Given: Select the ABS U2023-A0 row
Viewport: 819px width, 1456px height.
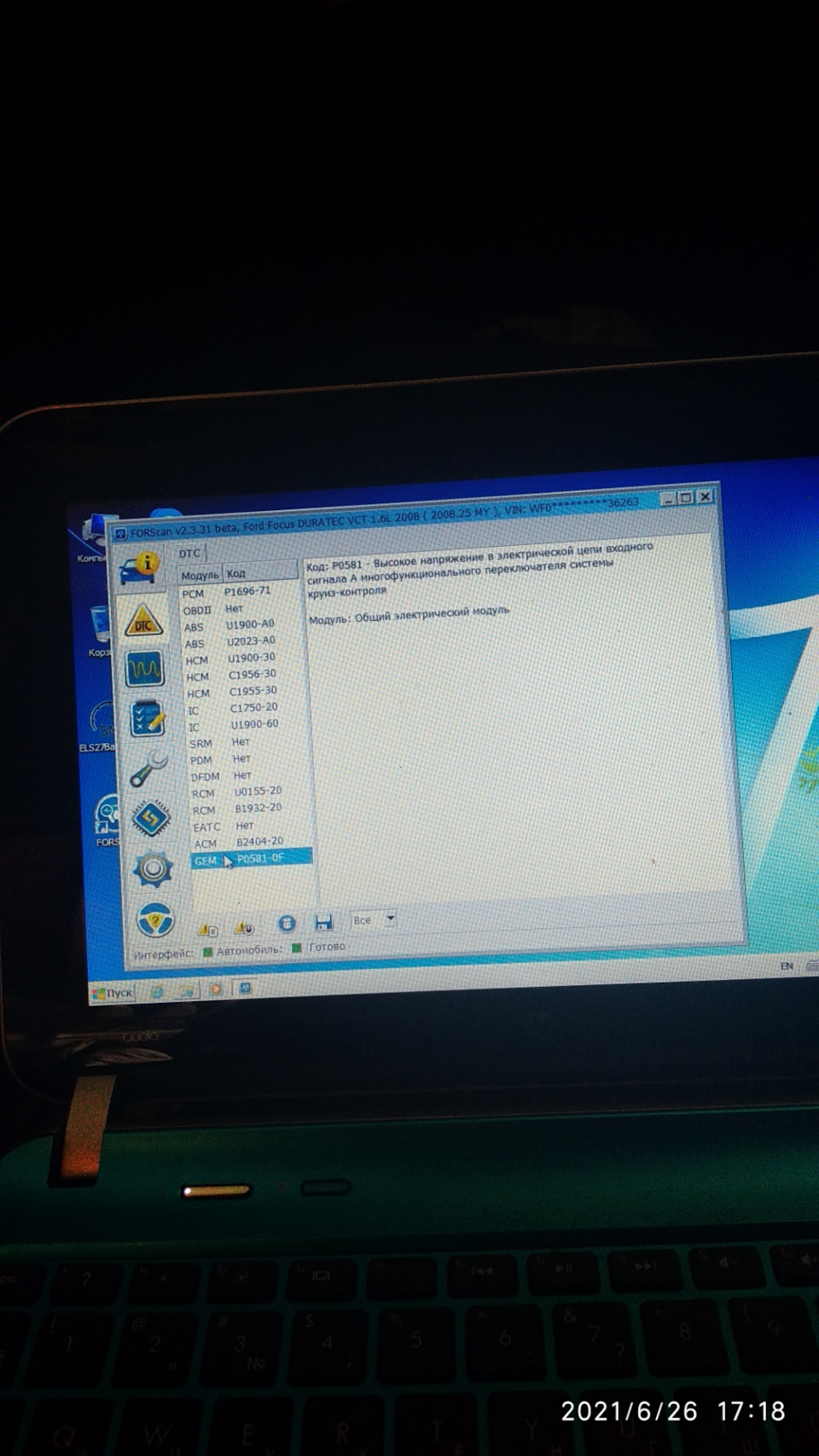Looking at the screenshot, I should tap(241, 641).
